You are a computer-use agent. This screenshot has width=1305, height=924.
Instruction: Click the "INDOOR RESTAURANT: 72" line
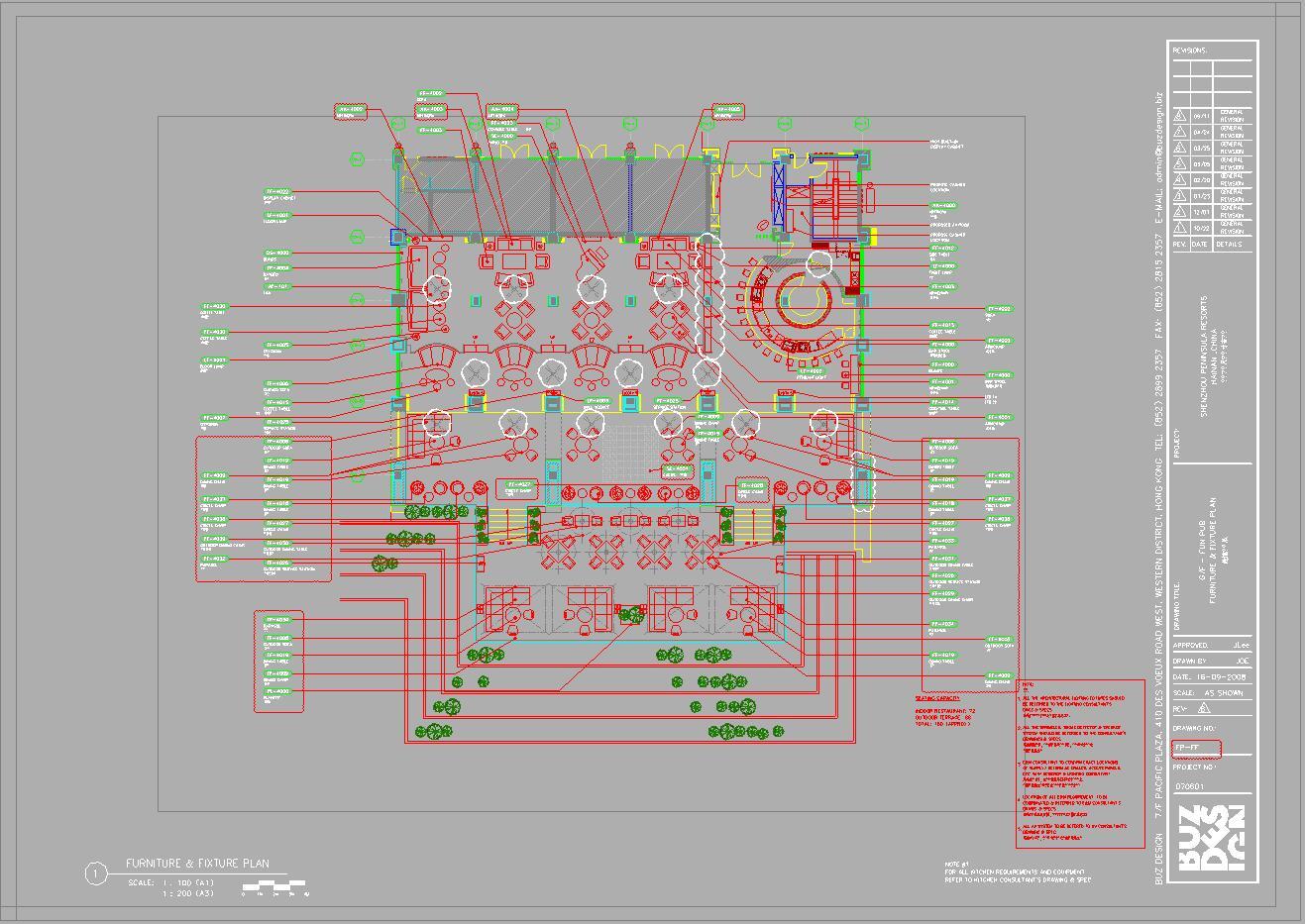coord(945,710)
